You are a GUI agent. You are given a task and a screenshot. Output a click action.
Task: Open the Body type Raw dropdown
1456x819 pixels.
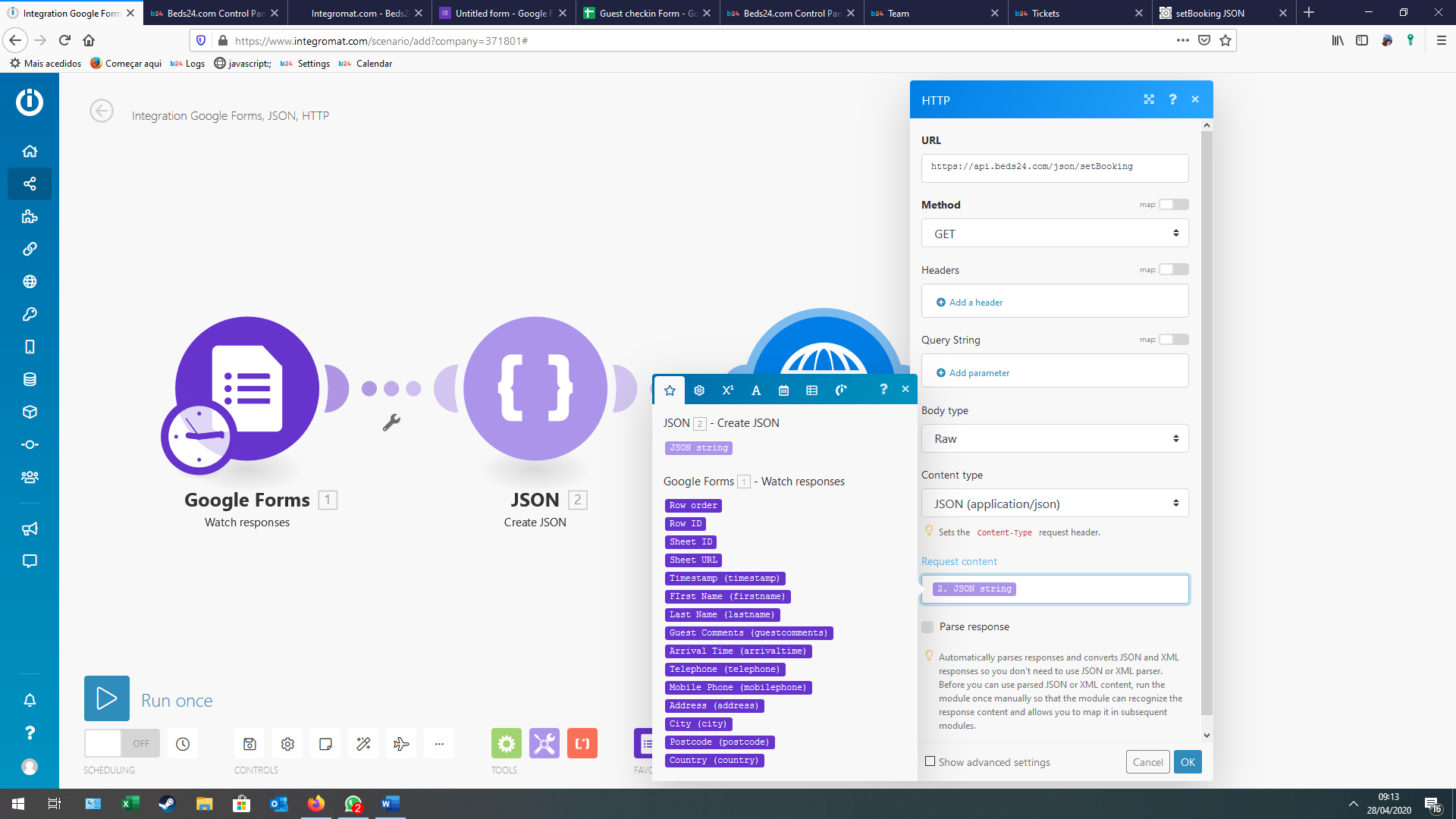pyautogui.click(x=1055, y=438)
